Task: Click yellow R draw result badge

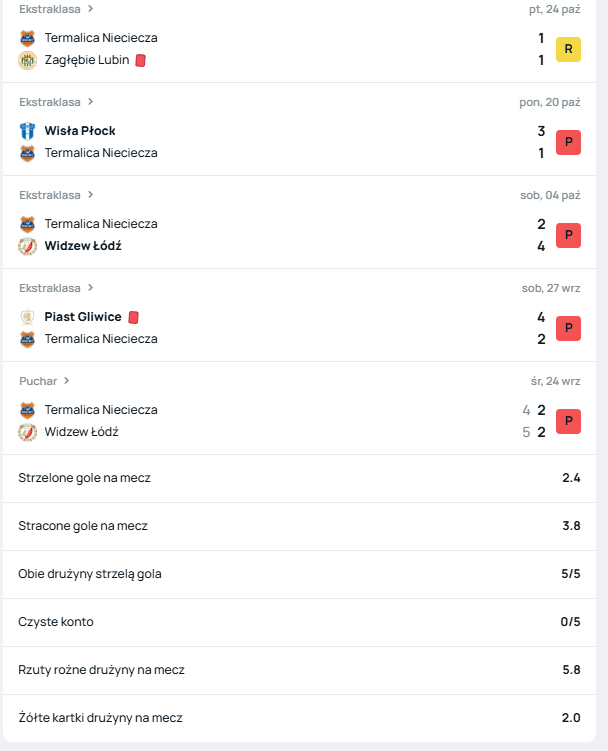Action: pyautogui.click(x=568, y=49)
